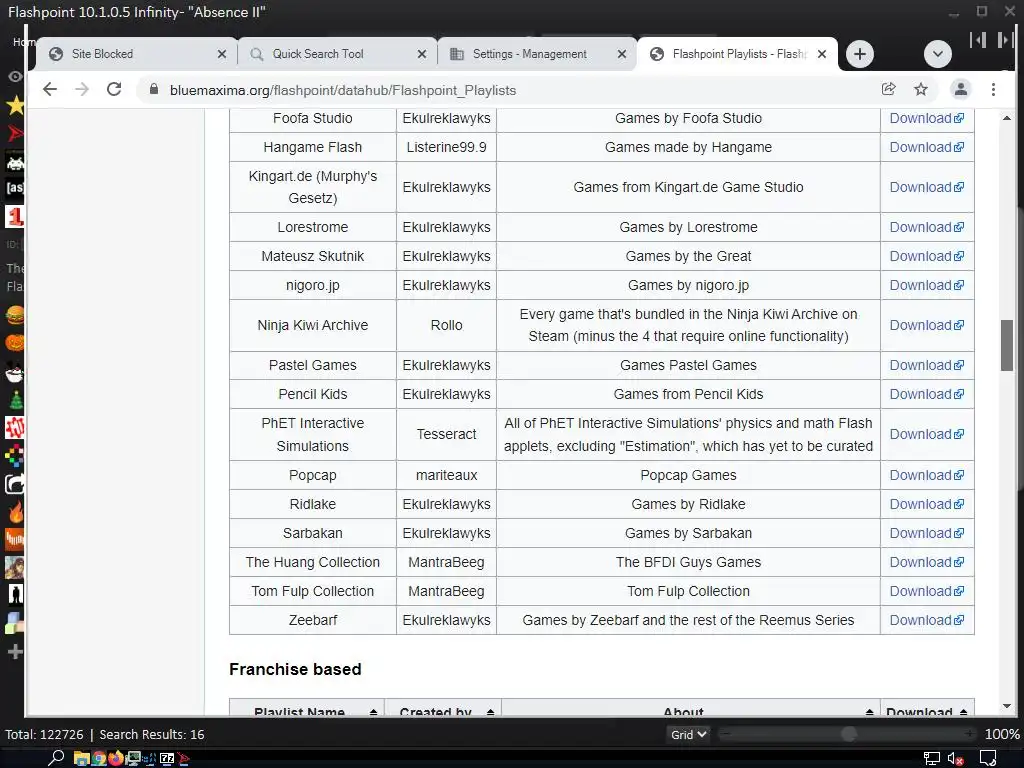Launch Firefox from the taskbar

[116, 758]
